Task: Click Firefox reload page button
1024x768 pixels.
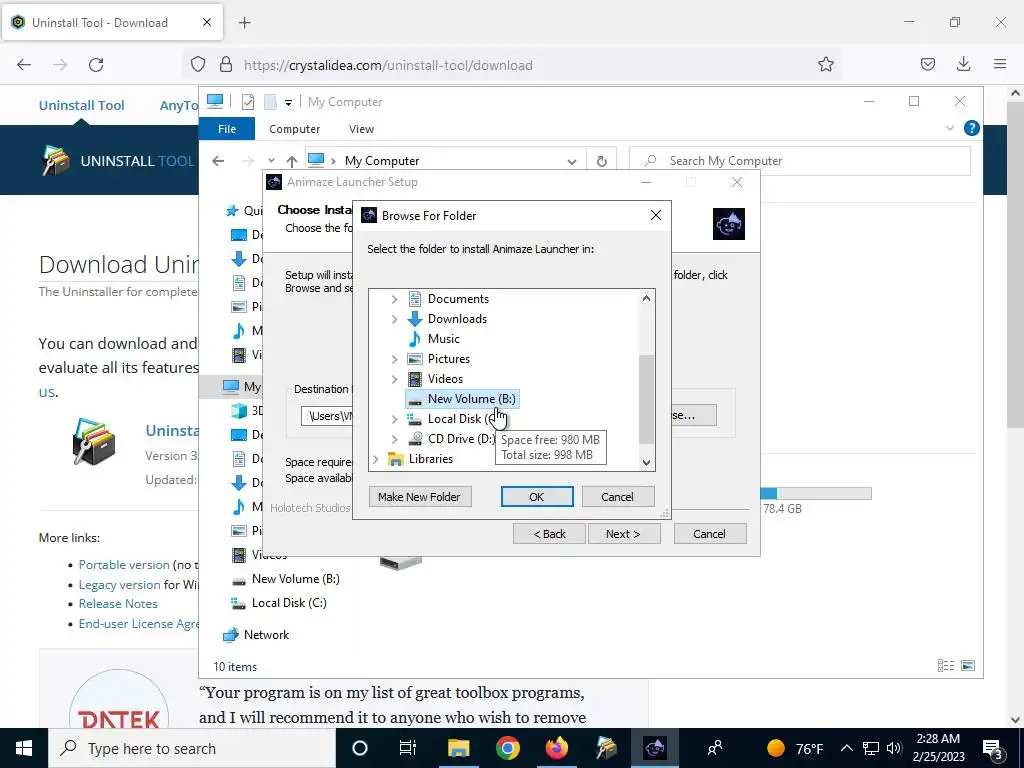Action: coord(96,65)
